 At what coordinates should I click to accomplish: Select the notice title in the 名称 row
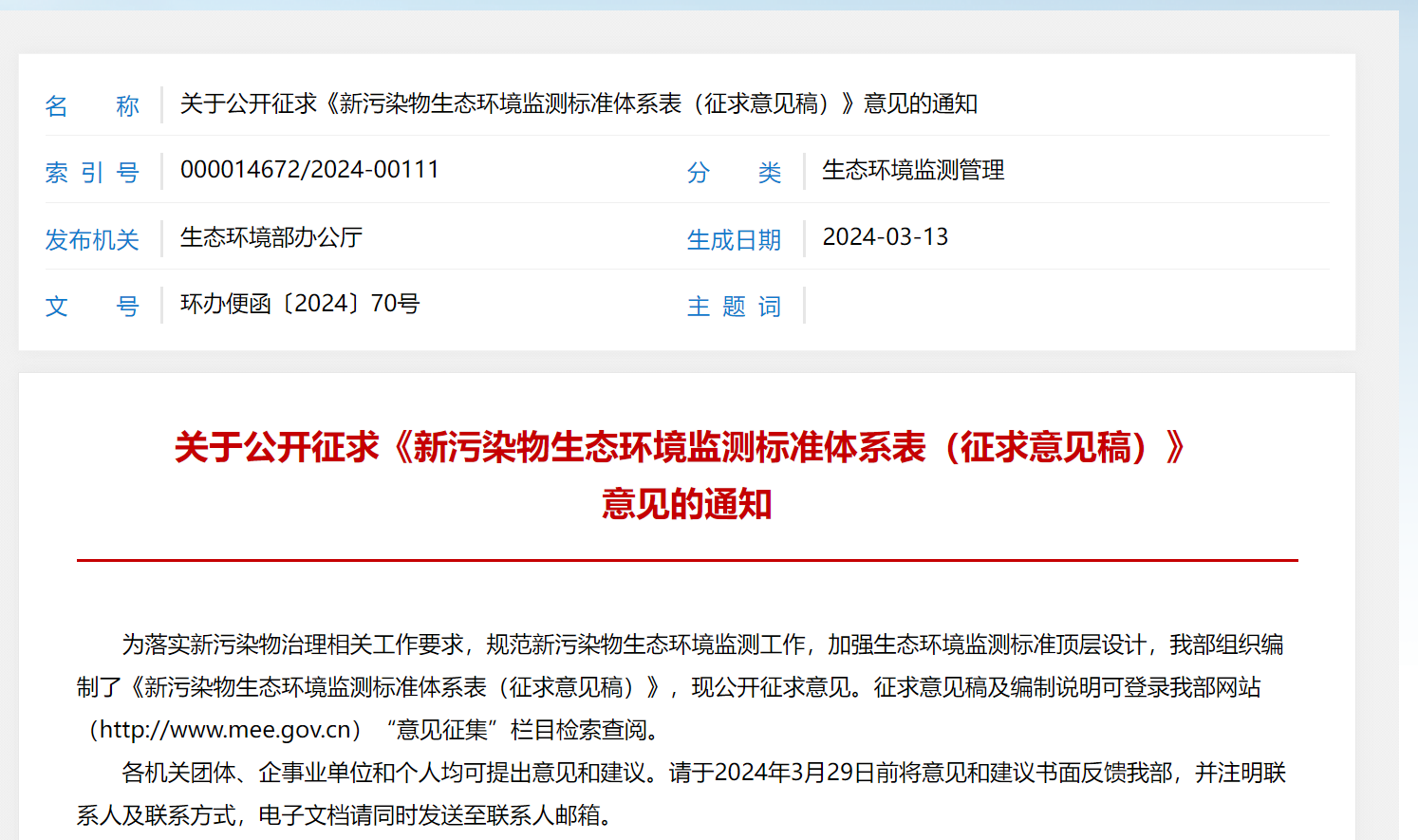click(578, 103)
